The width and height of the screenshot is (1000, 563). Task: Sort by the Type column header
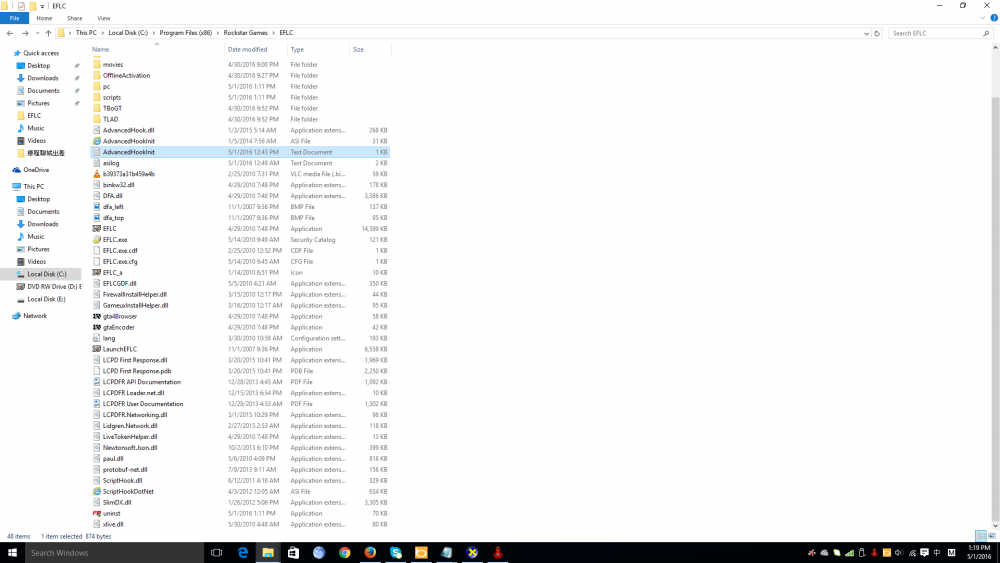click(x=318, y=50)
